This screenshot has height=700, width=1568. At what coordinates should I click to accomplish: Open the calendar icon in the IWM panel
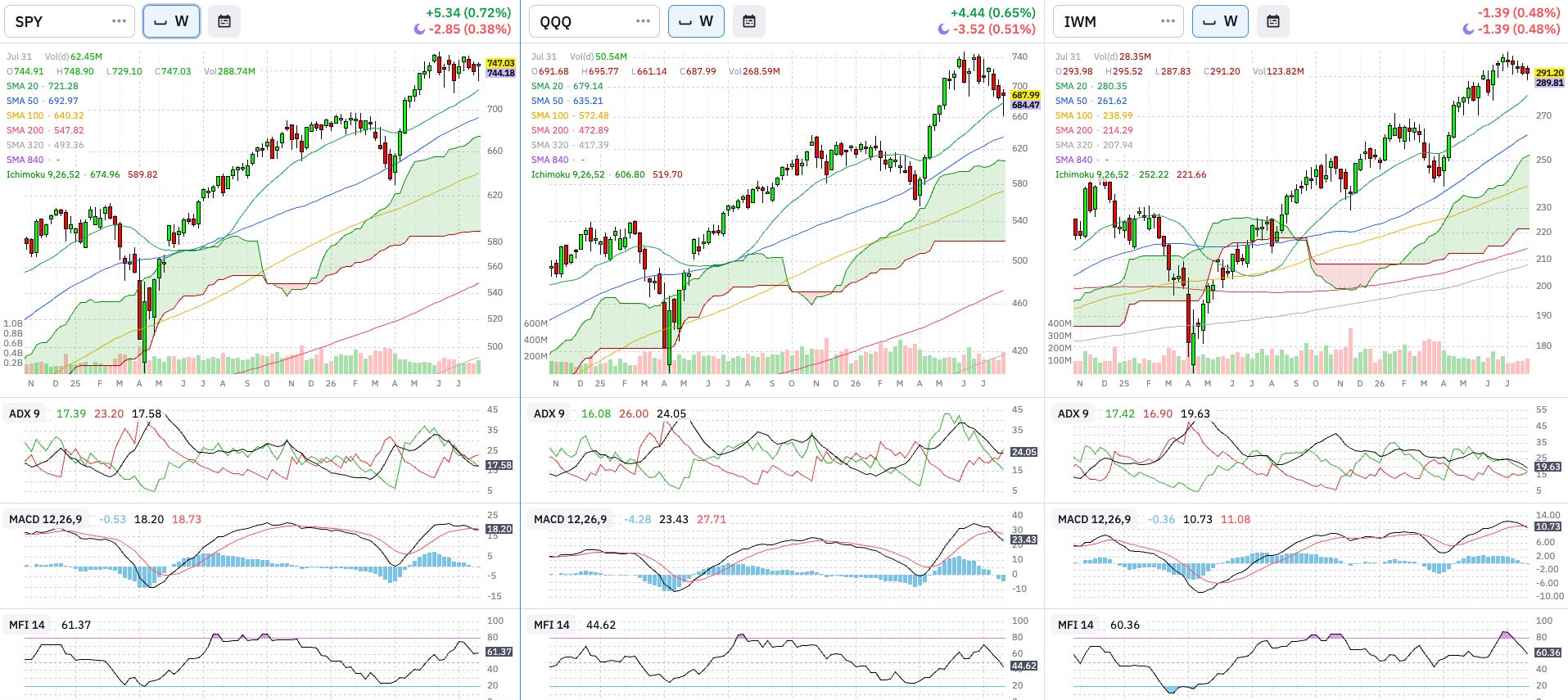[x=1272, y=21]
